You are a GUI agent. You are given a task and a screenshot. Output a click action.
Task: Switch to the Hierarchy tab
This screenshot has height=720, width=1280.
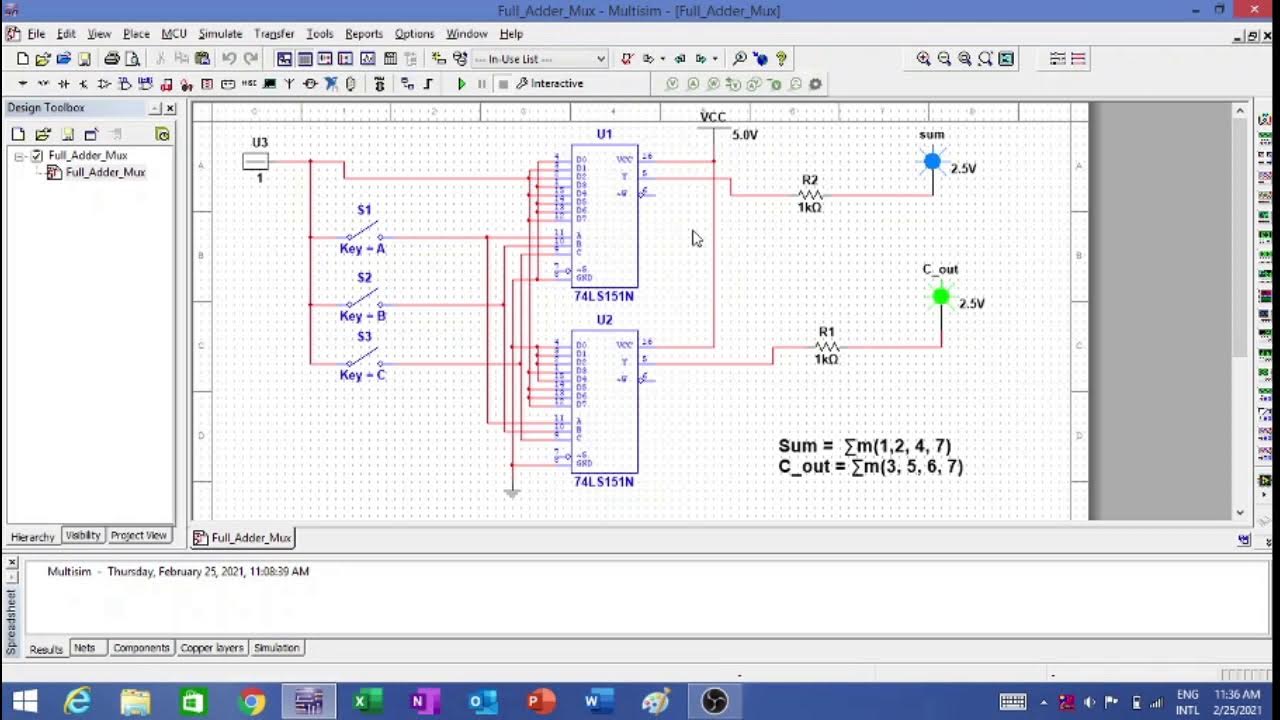32,536
